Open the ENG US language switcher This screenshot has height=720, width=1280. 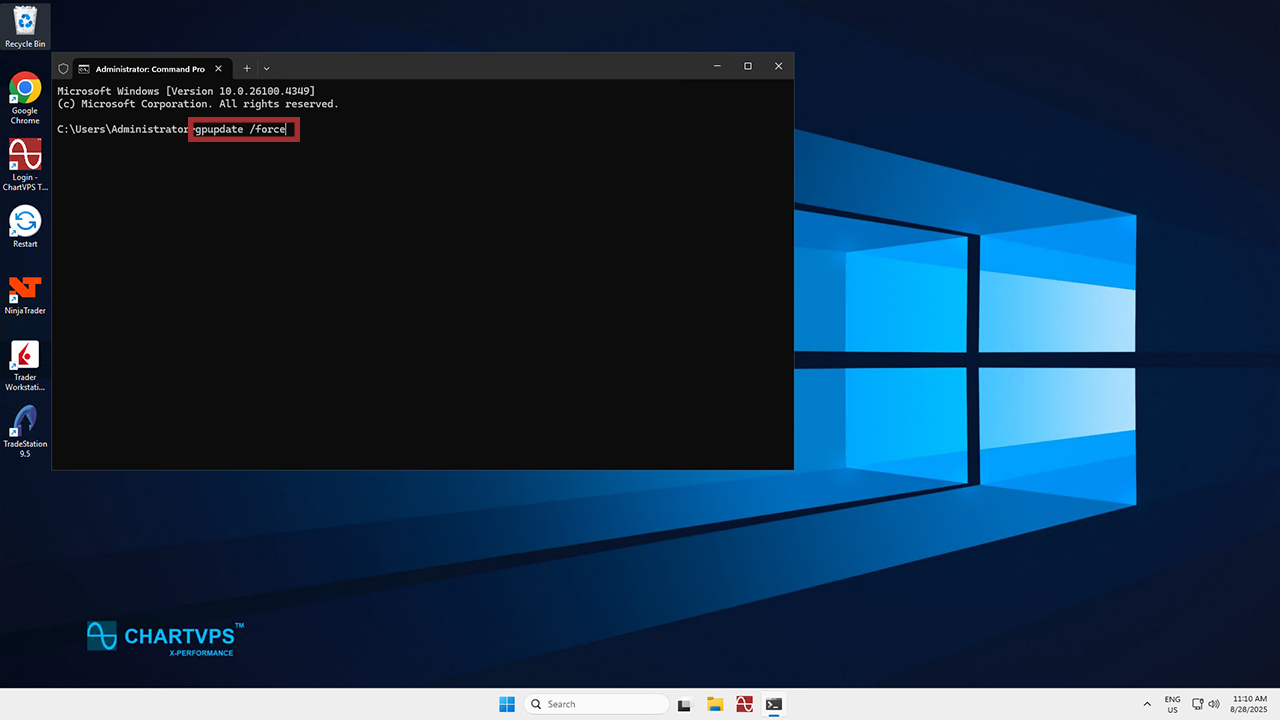coord(1172,704)
